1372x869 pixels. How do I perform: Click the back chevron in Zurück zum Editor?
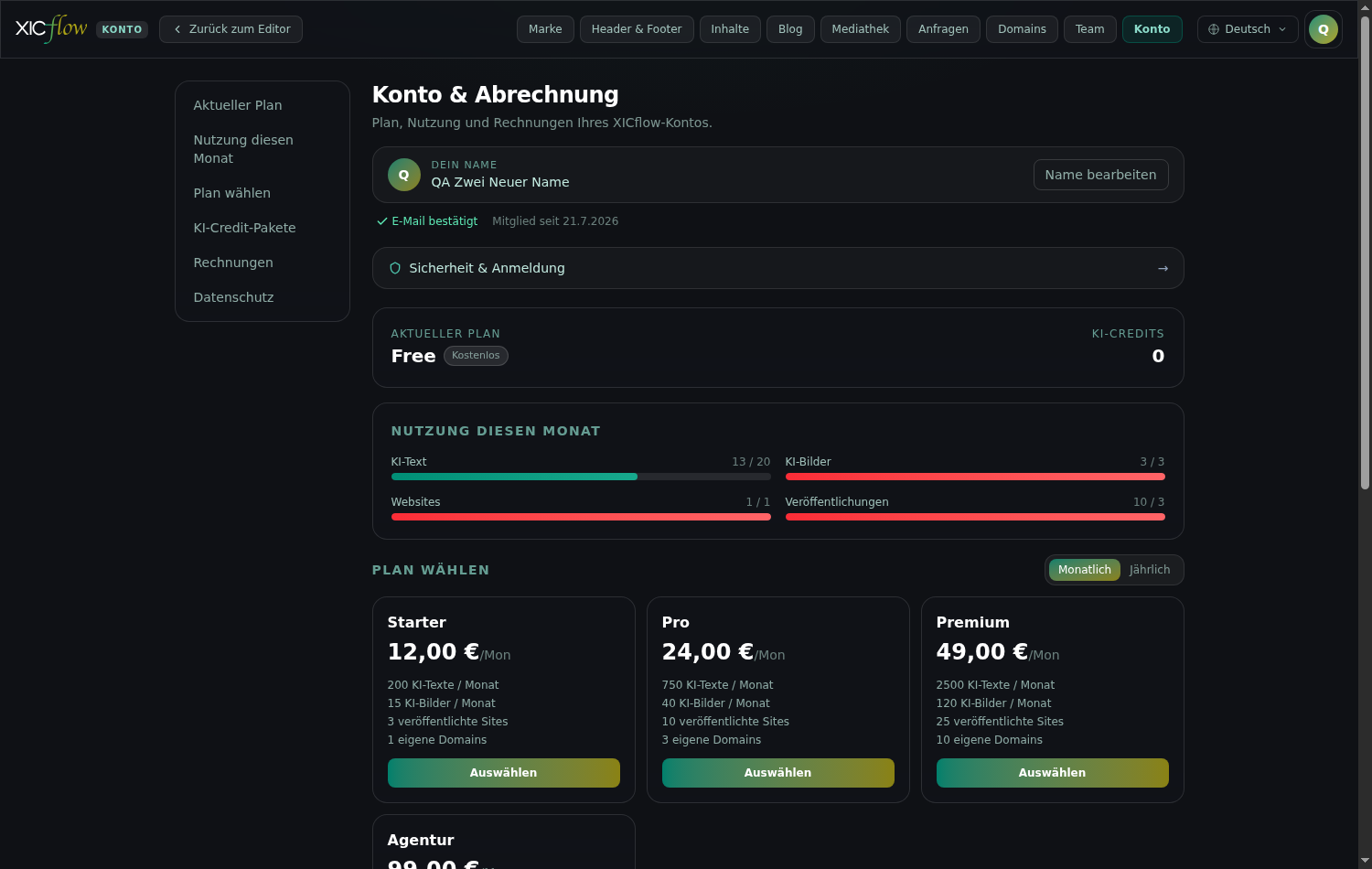[x=177, y=29]
